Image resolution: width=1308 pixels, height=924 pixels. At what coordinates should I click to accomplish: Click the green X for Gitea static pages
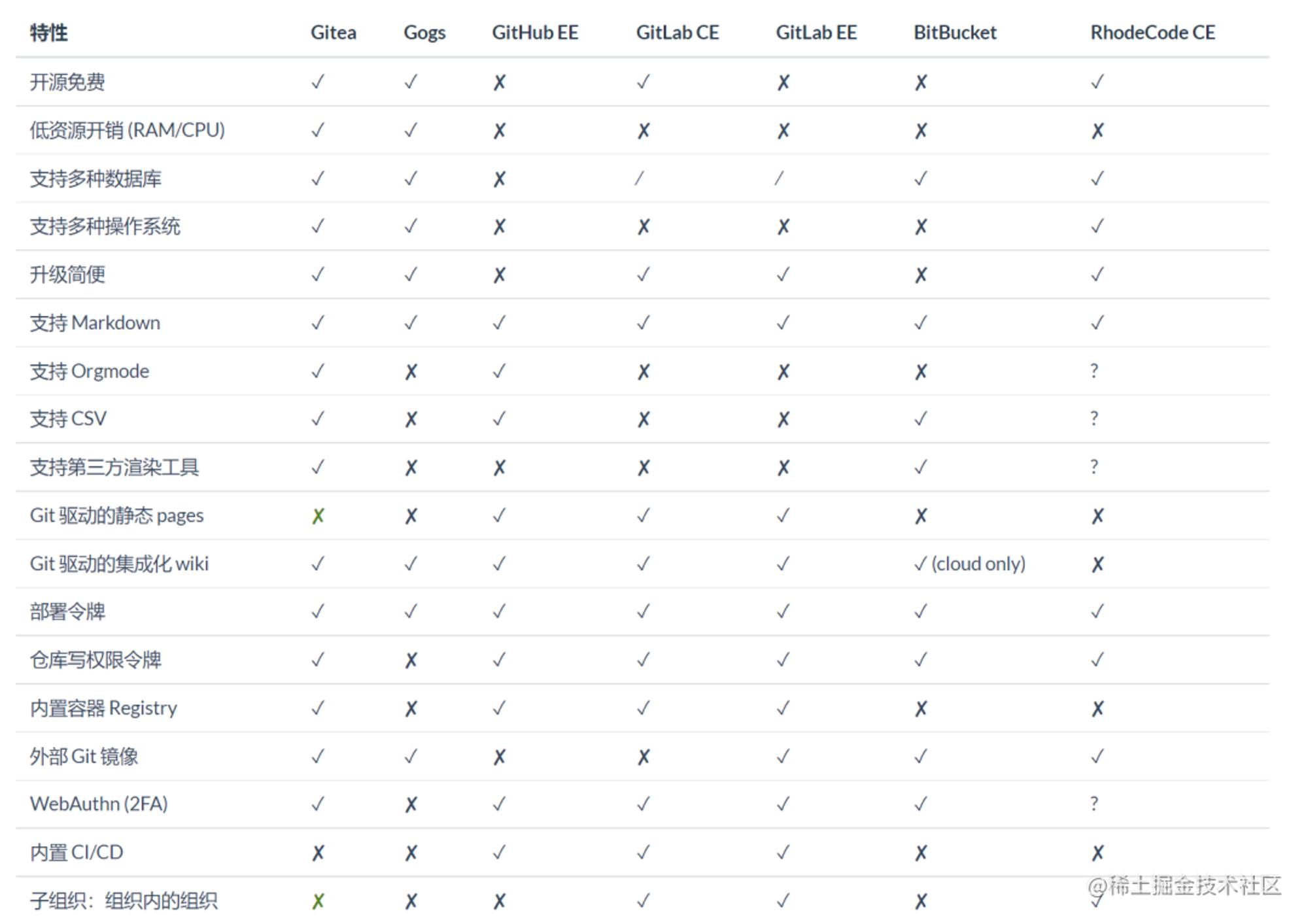click(318, 516)
